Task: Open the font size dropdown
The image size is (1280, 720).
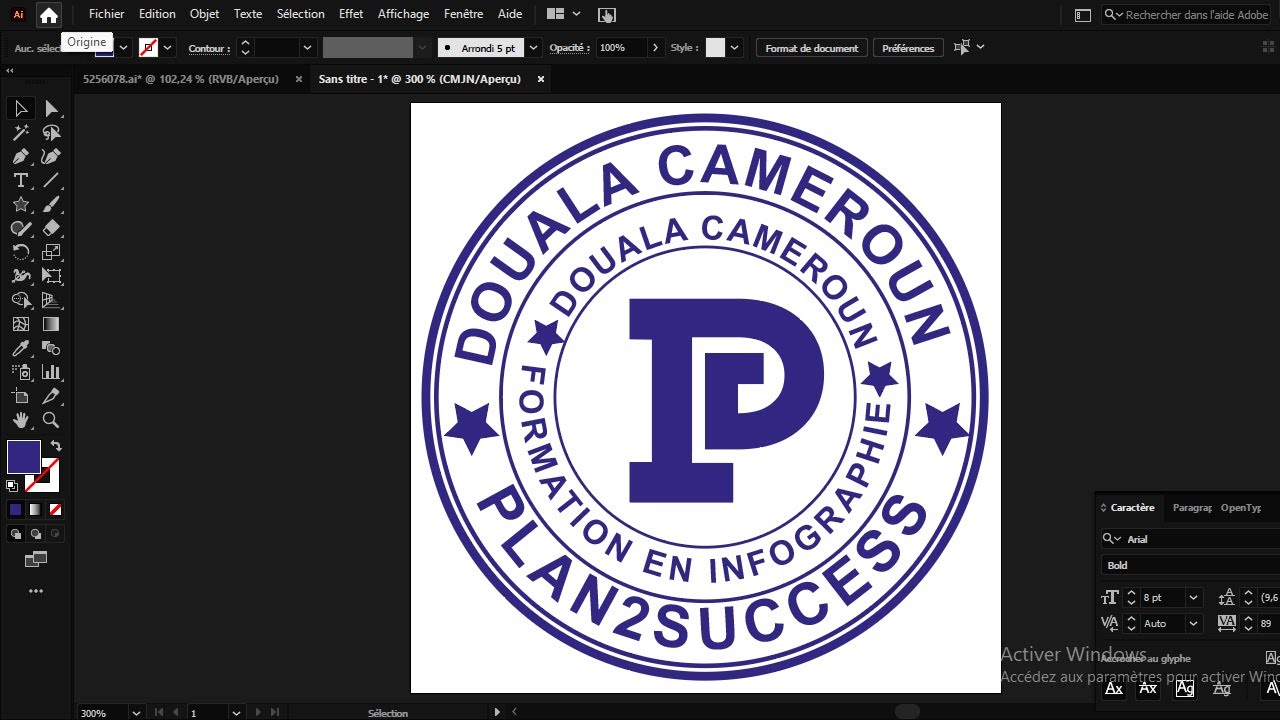Action: 1193,597
